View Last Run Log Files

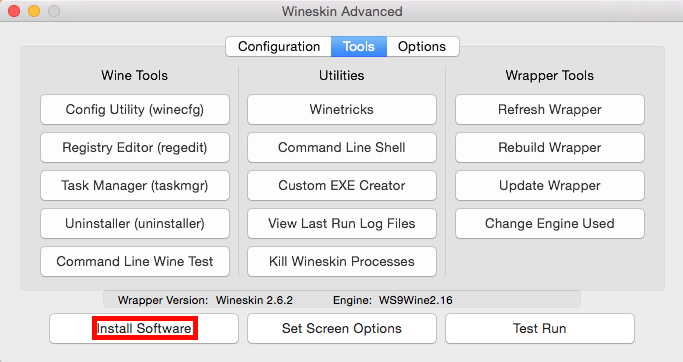pos(342,223)
